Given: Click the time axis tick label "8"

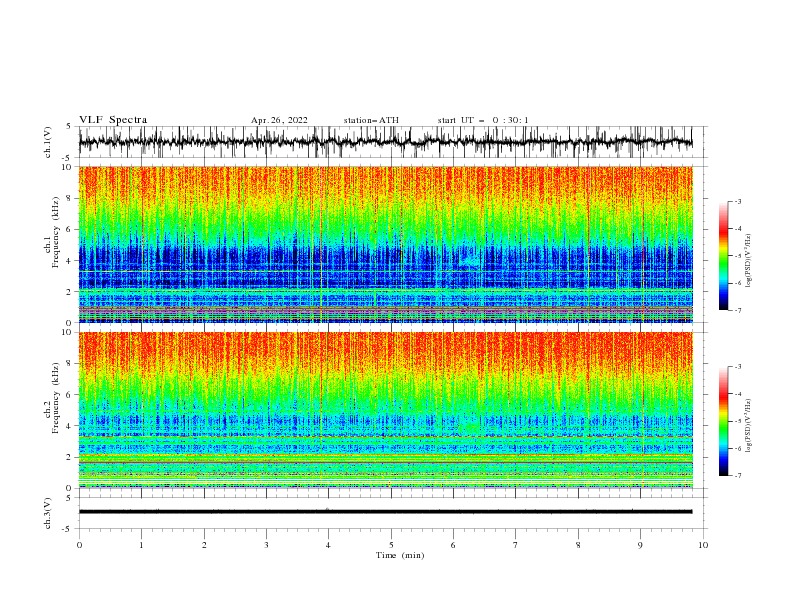Looking at the screenshot, I should tap(578, 545).
